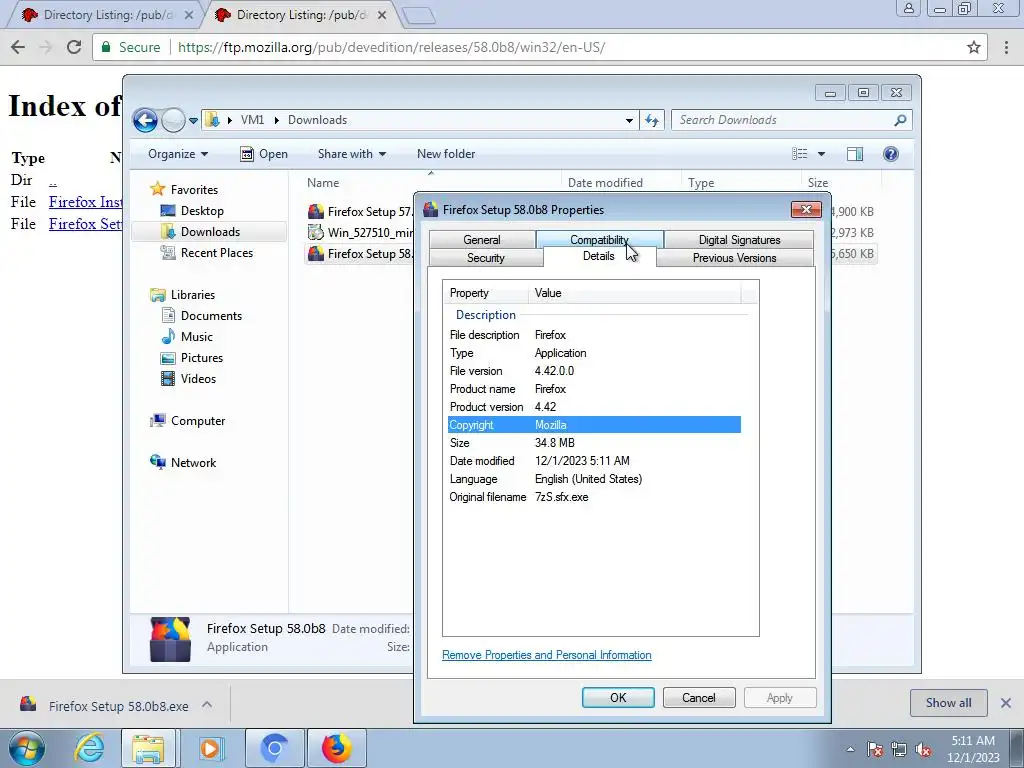1024x768 pixels.
Task: Reload the Chrome page
Action: click(x=74, y=47)
